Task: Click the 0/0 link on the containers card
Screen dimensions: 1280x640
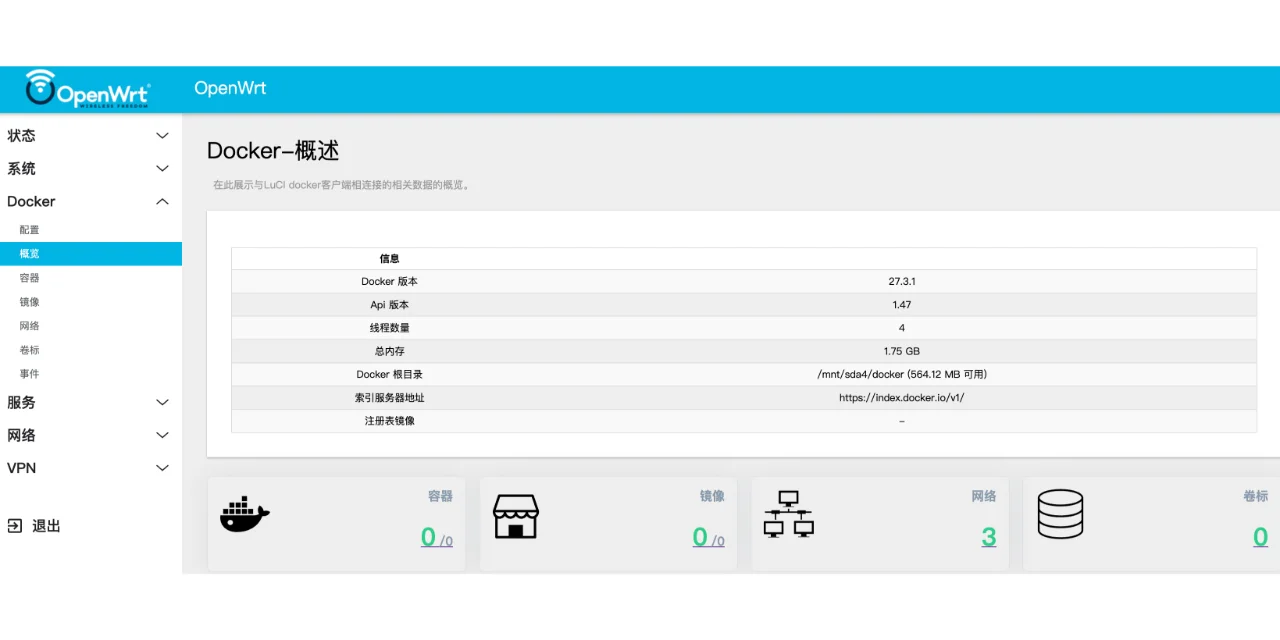Action: 436,537
